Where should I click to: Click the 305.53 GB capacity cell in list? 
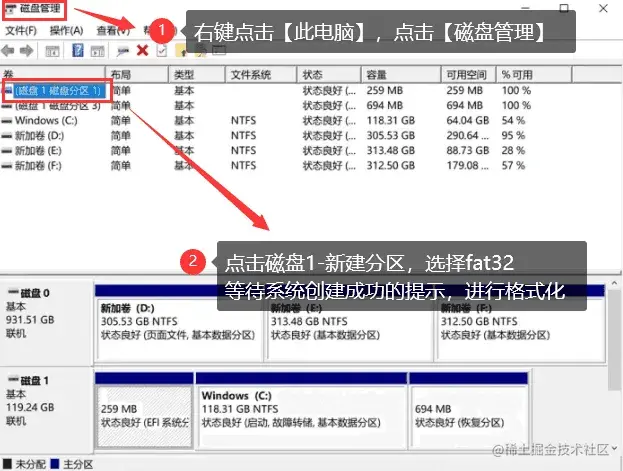click(x=391, y=136)
